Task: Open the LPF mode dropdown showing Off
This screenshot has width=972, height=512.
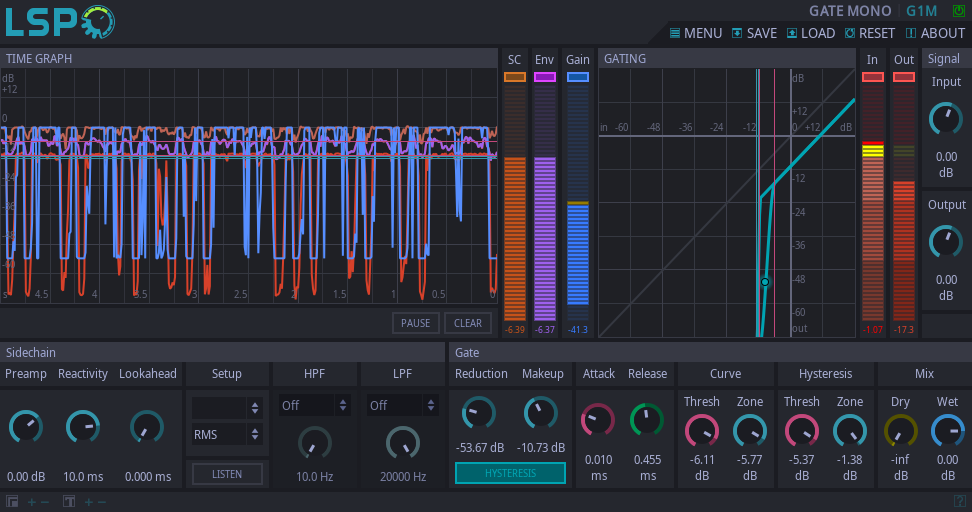Action: pos(403,405)
